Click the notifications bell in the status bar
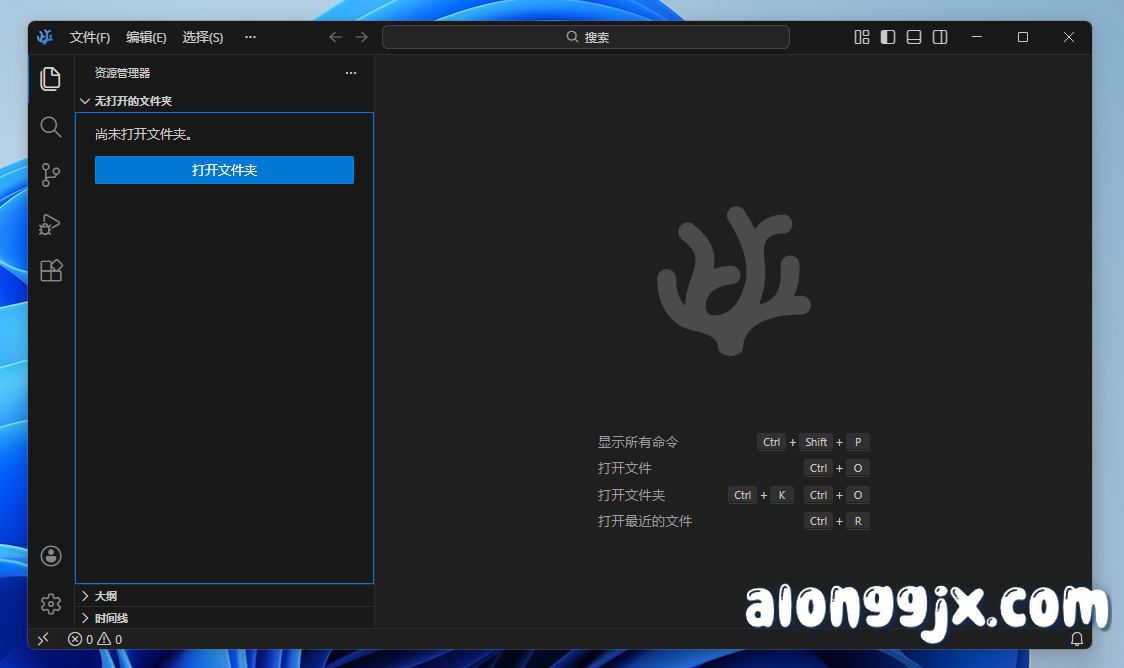 click(x=1077, y=638)
